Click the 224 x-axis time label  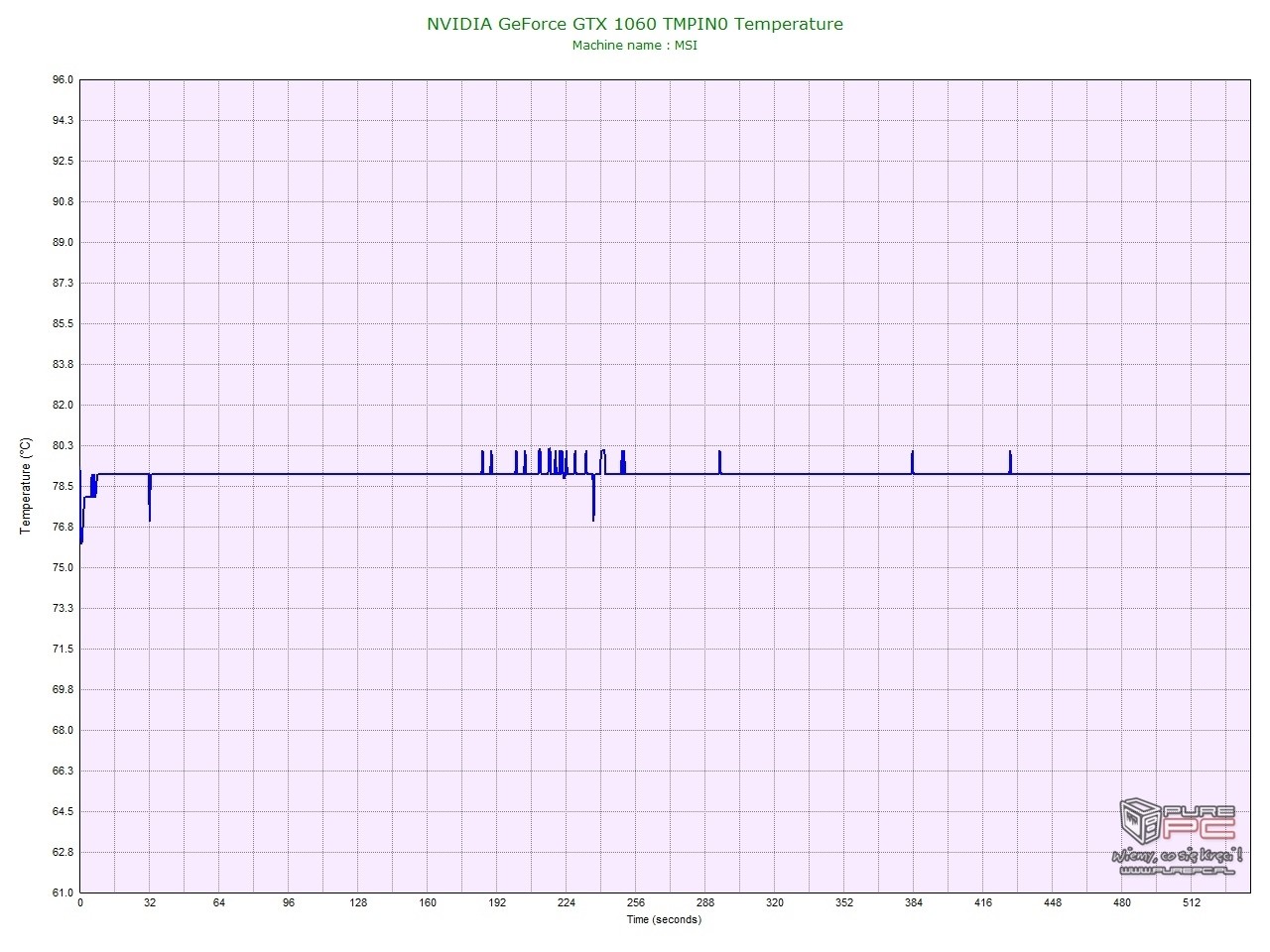tap(567, 902)
